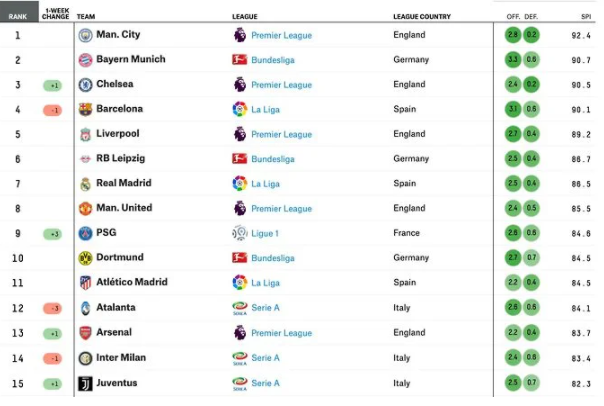Viewport: 604px width, 406px height.
Task: Click the Barcelona club crest
Action: [85, 109]
